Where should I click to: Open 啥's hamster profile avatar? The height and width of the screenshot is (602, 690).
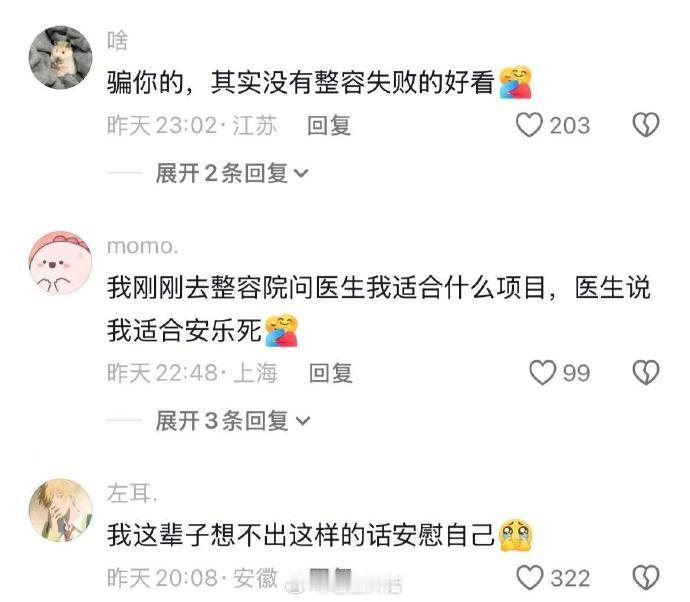click(60, 57)
